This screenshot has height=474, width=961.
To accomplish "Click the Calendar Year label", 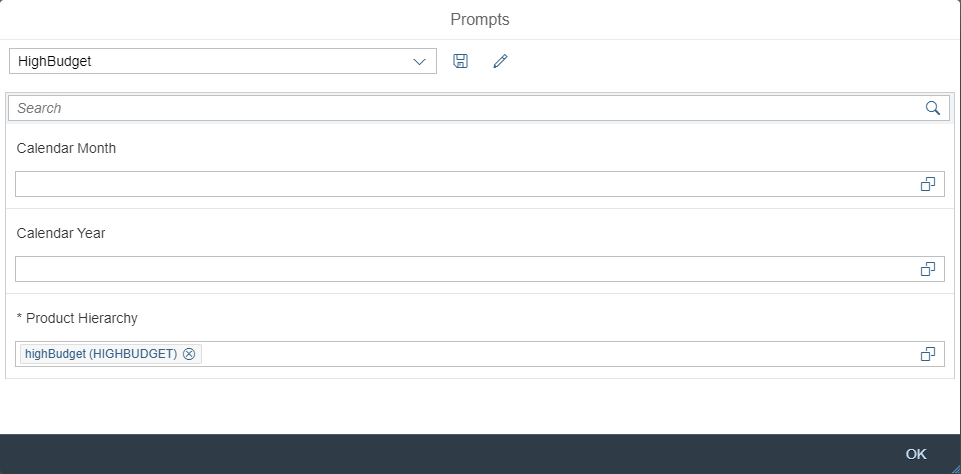I will 61,234.
